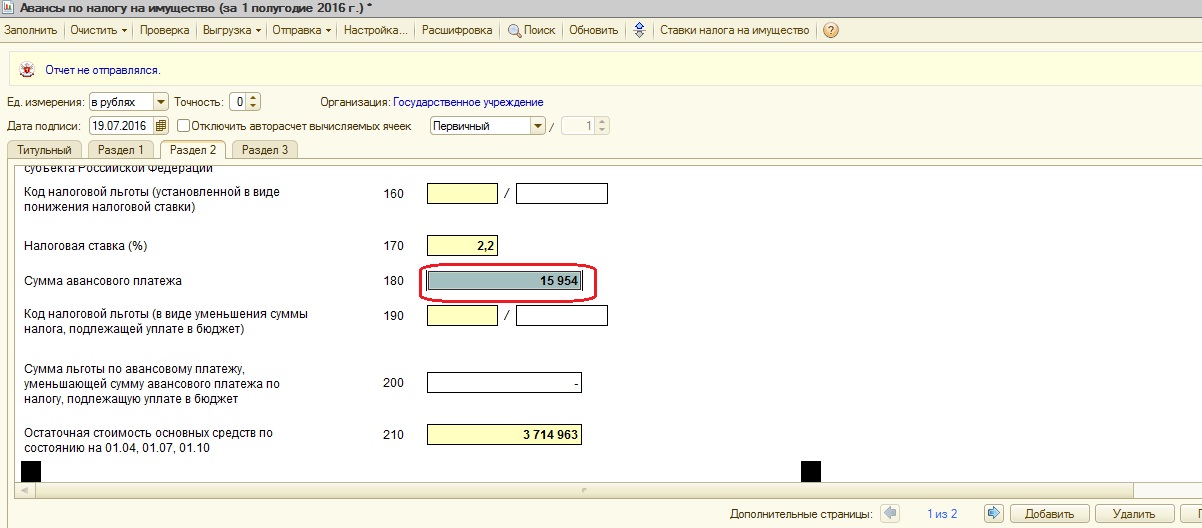Go to next additional page arrow

993,513
